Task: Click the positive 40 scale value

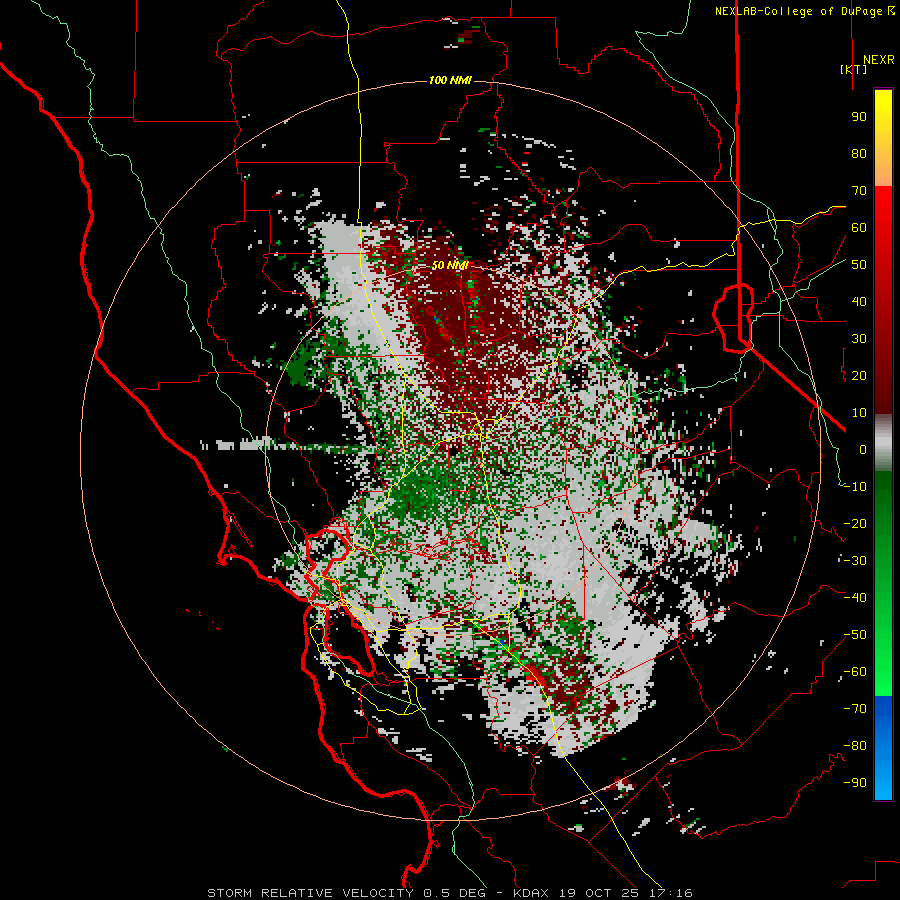Action: (x=859, y=302)
